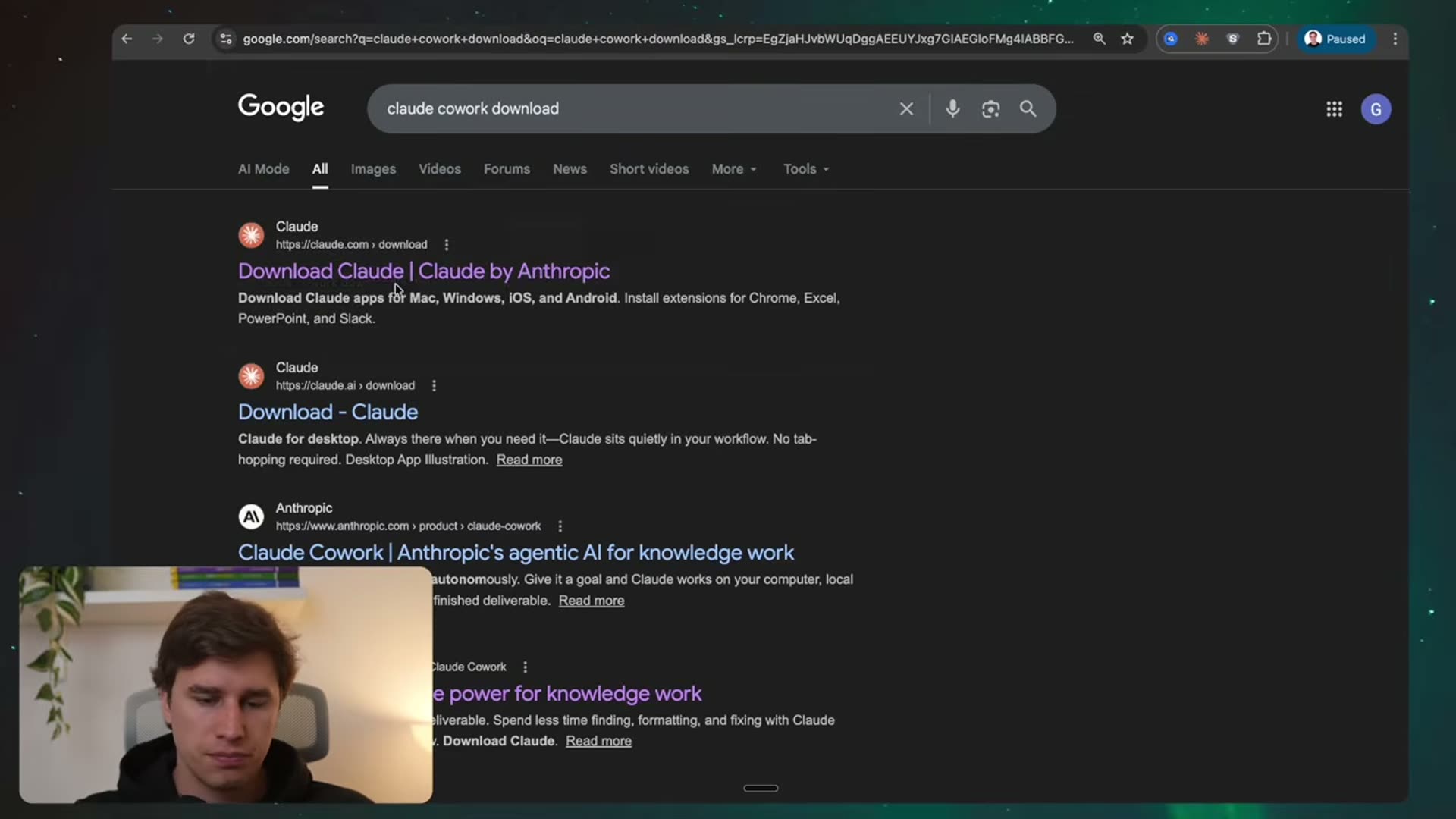Click Claude favicon of claude.com result

[x=251, y=235]
